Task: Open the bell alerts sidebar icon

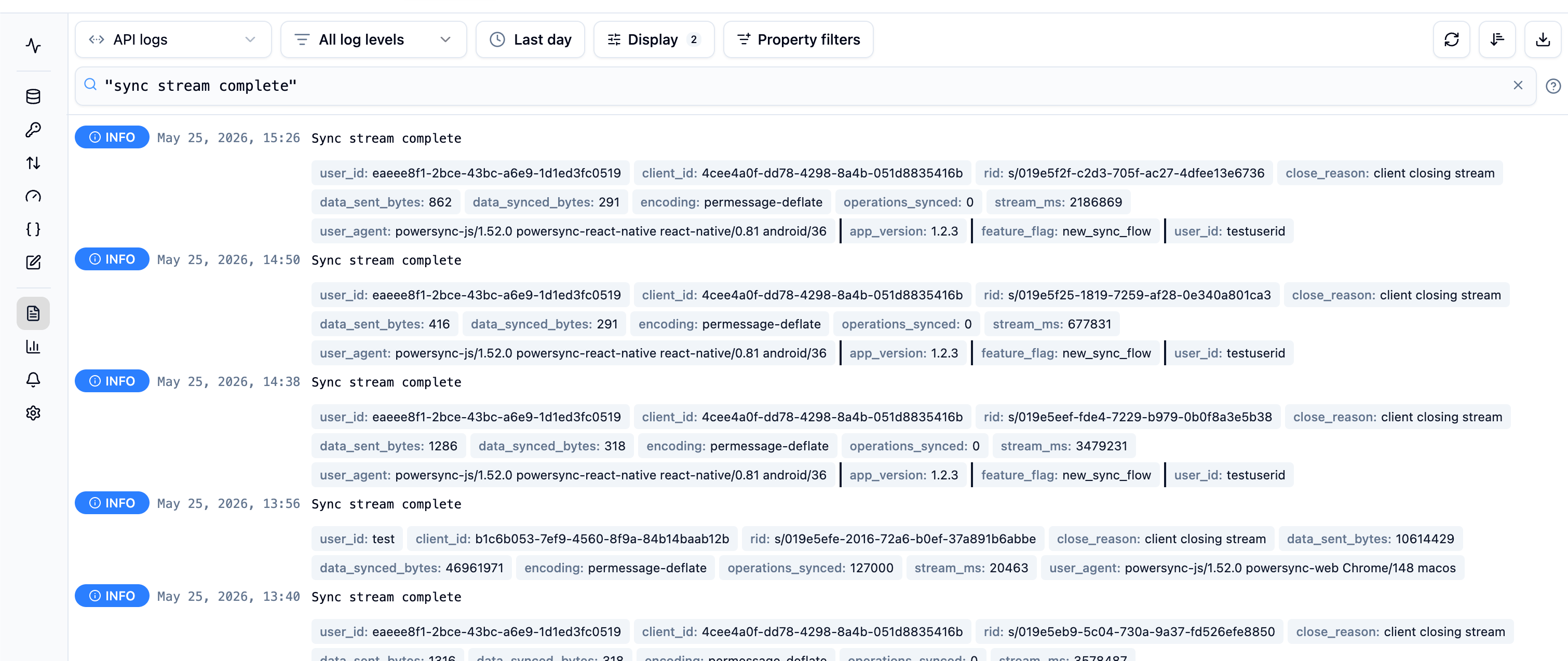Action: coord(33,380)
